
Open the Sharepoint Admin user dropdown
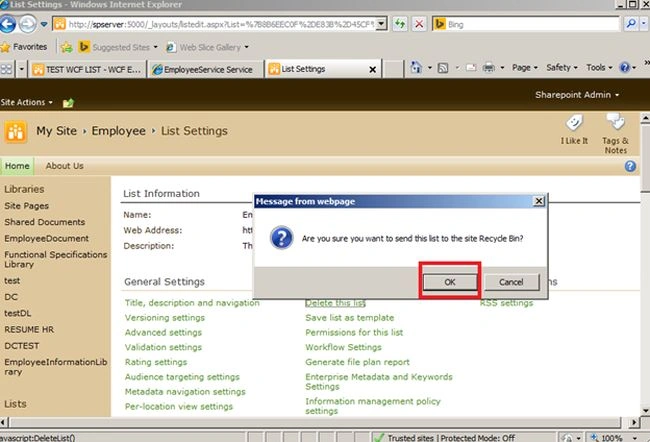coord(577,95)
